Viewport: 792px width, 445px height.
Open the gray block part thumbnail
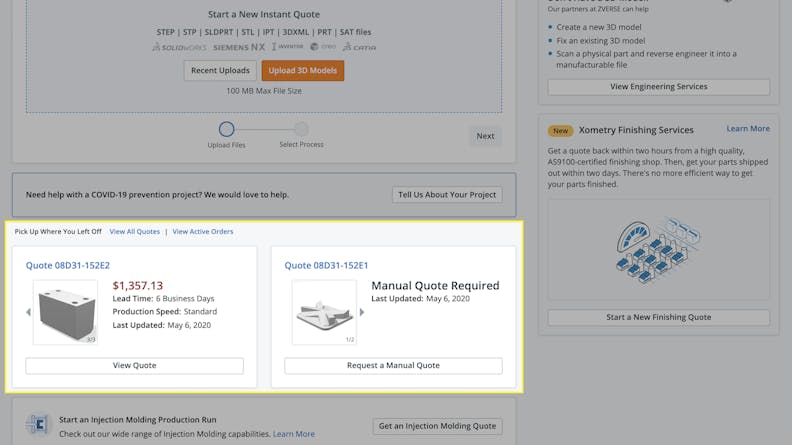(x=65, y=312)
